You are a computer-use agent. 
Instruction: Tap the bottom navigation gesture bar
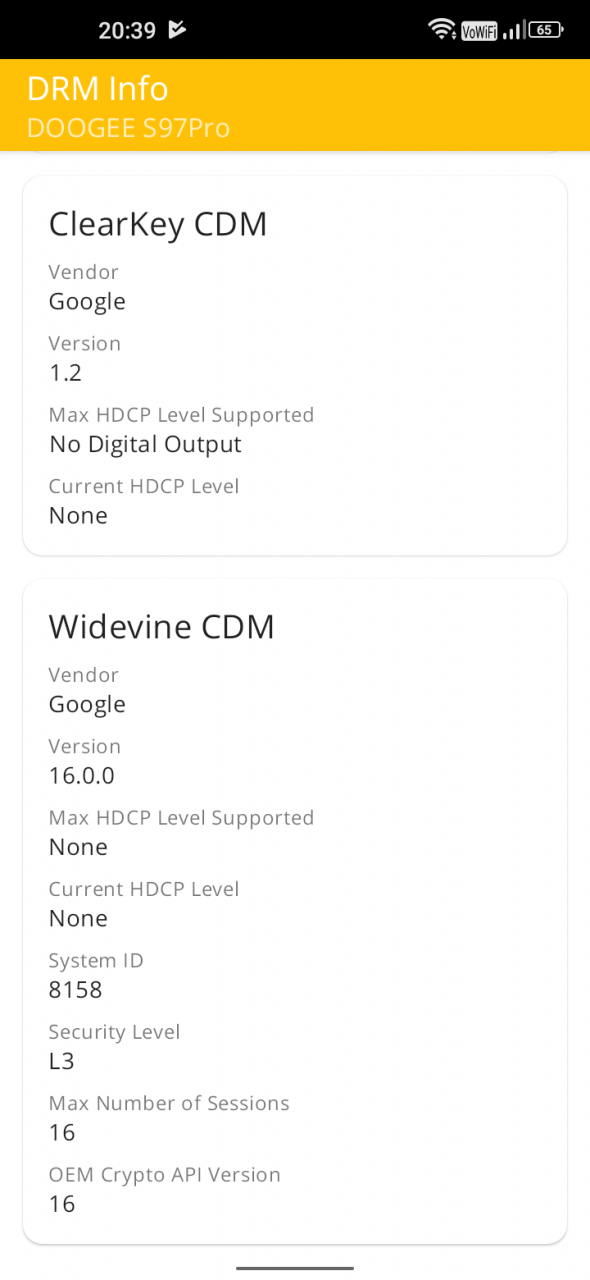(295, 1267)
